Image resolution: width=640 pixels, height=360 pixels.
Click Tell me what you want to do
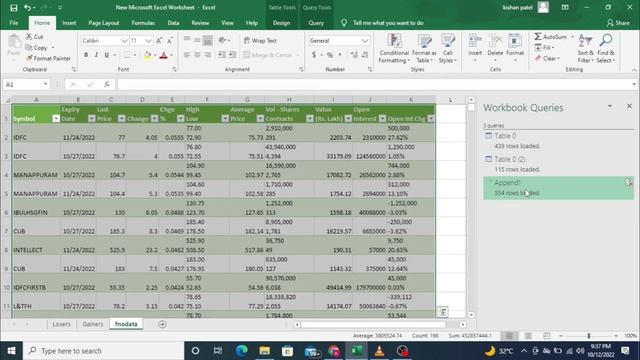pyautogui.click(x=388, y=23)
